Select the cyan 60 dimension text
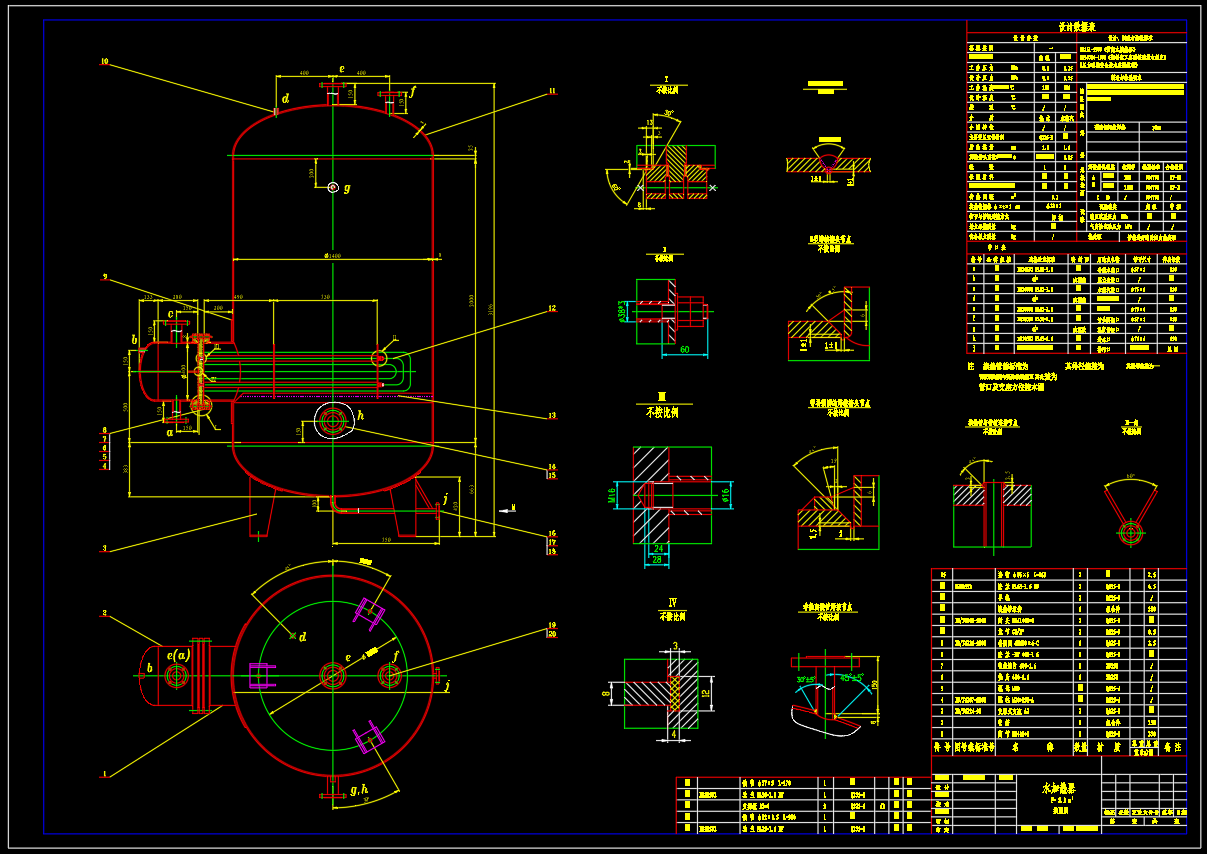1207x854 pixels. click(x=685, y=350)
